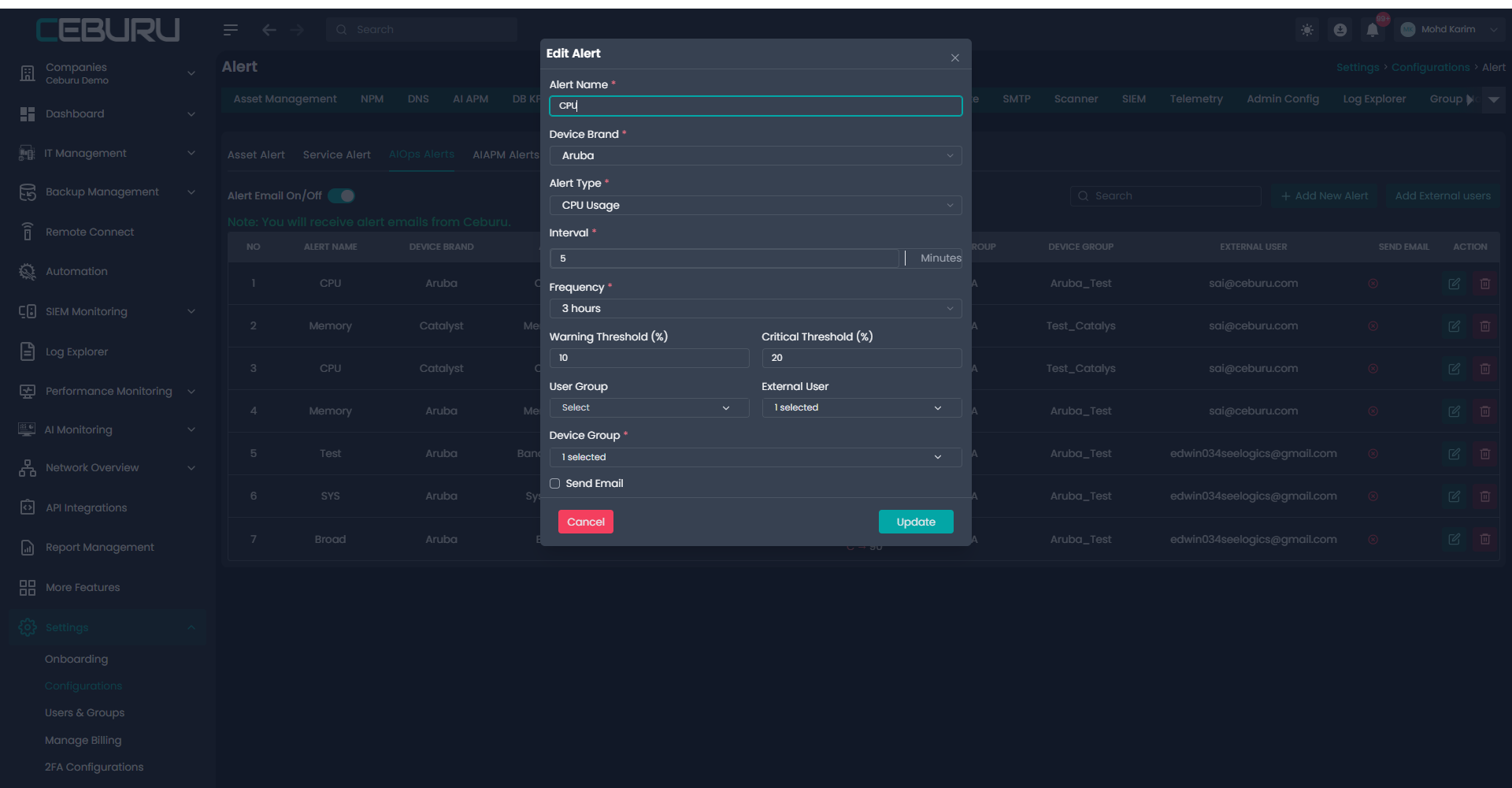
Task: Click the Add External users button
Action: click(x=1443, y=196)
